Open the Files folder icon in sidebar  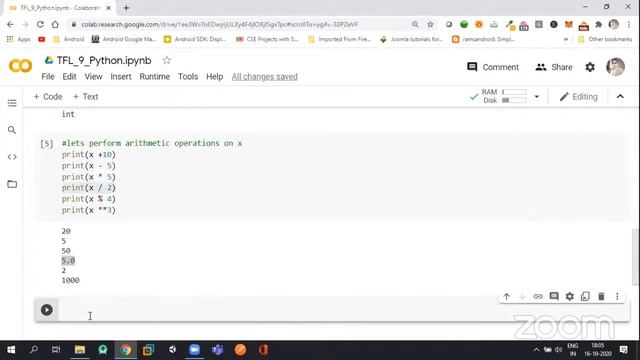12,184
